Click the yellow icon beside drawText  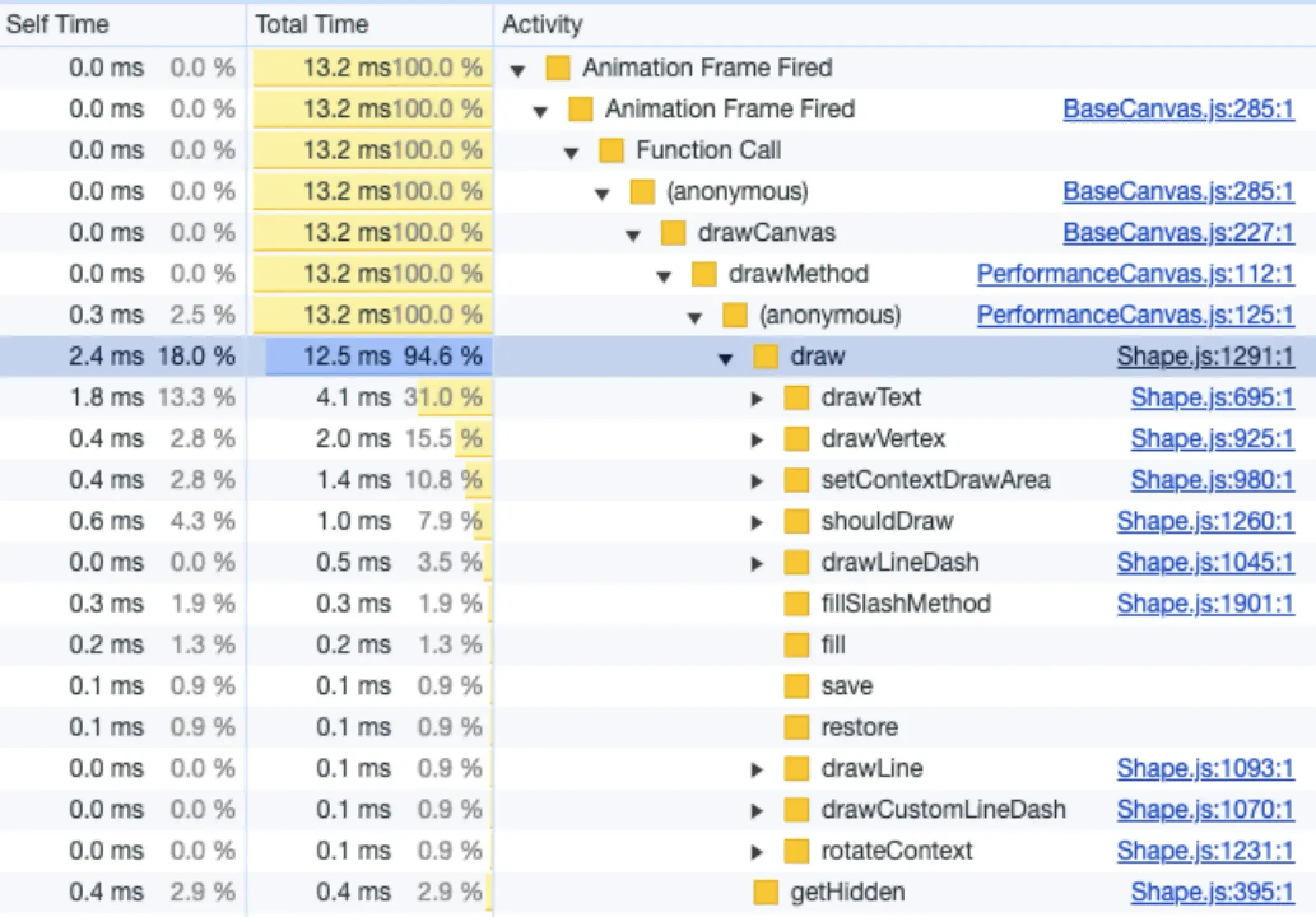pyautogui.click(x=796, y=398)
